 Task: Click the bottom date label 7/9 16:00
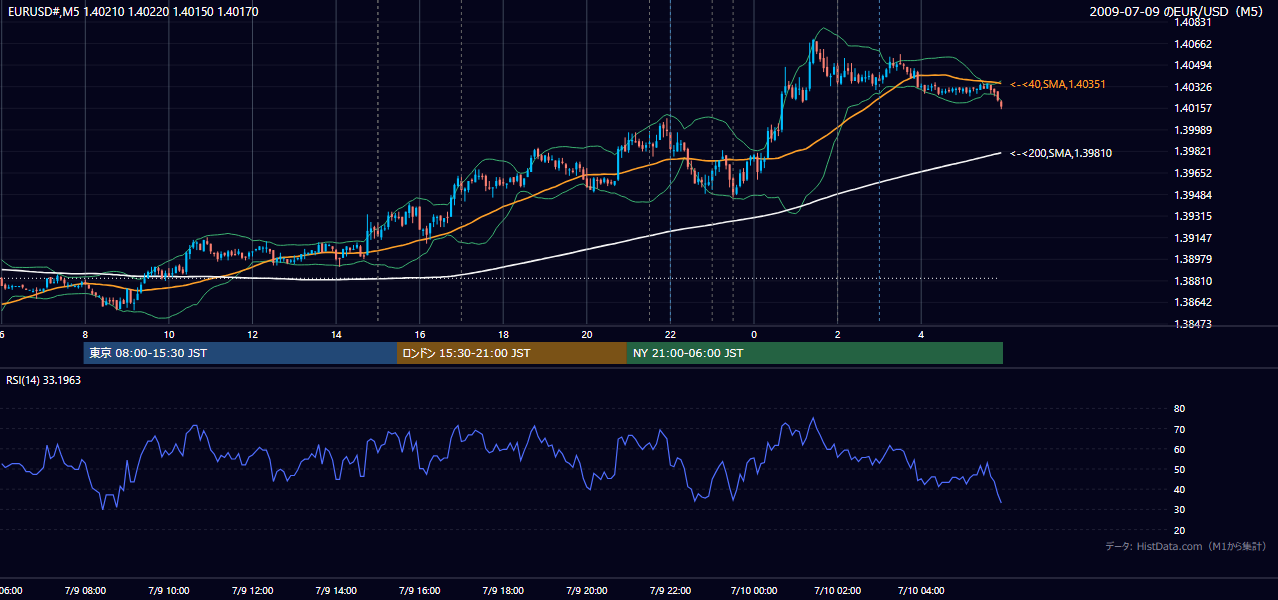click(x=420, y=590)
